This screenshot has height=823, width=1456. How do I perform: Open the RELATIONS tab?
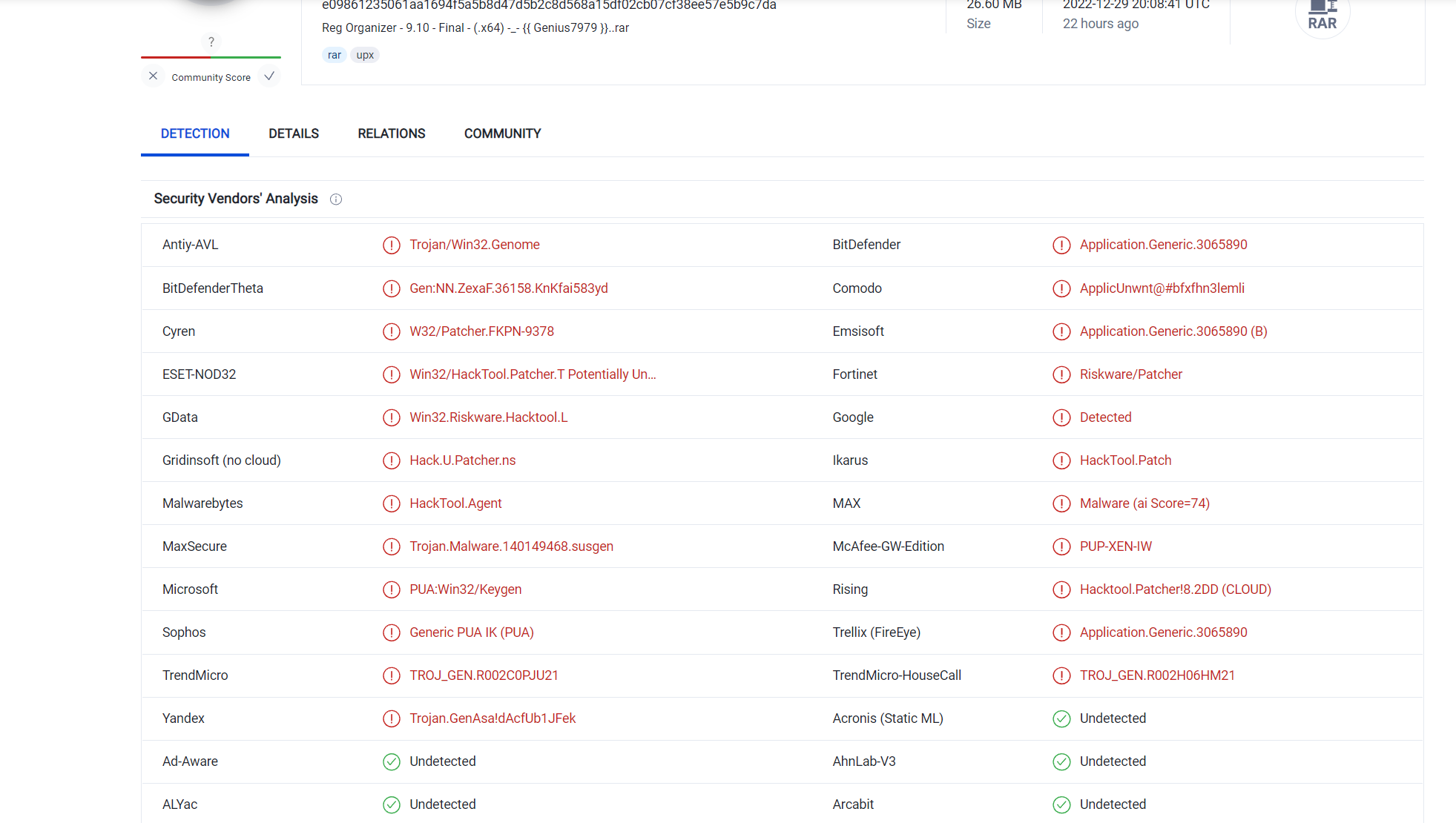pyautogui.click(x=392, y=133)
